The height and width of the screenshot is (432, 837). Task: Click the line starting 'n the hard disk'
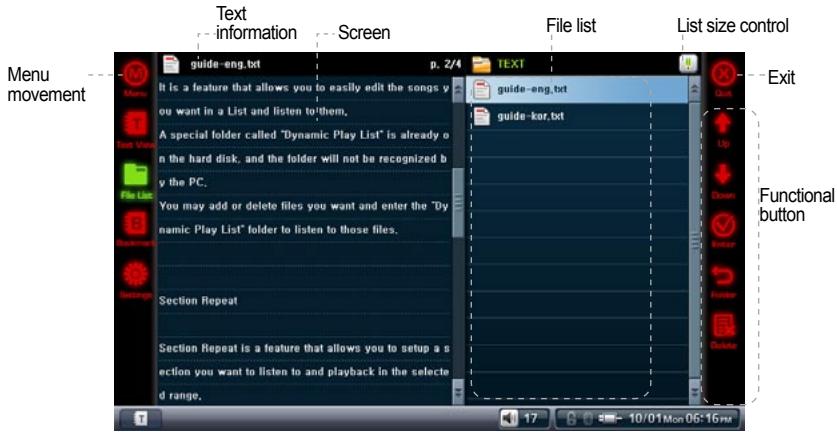303,159
